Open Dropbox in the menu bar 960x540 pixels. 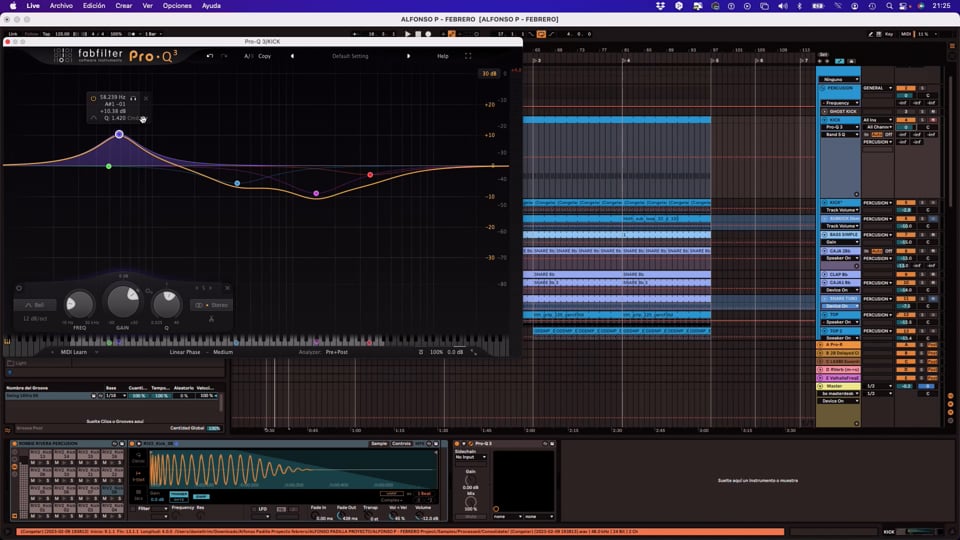660,6
